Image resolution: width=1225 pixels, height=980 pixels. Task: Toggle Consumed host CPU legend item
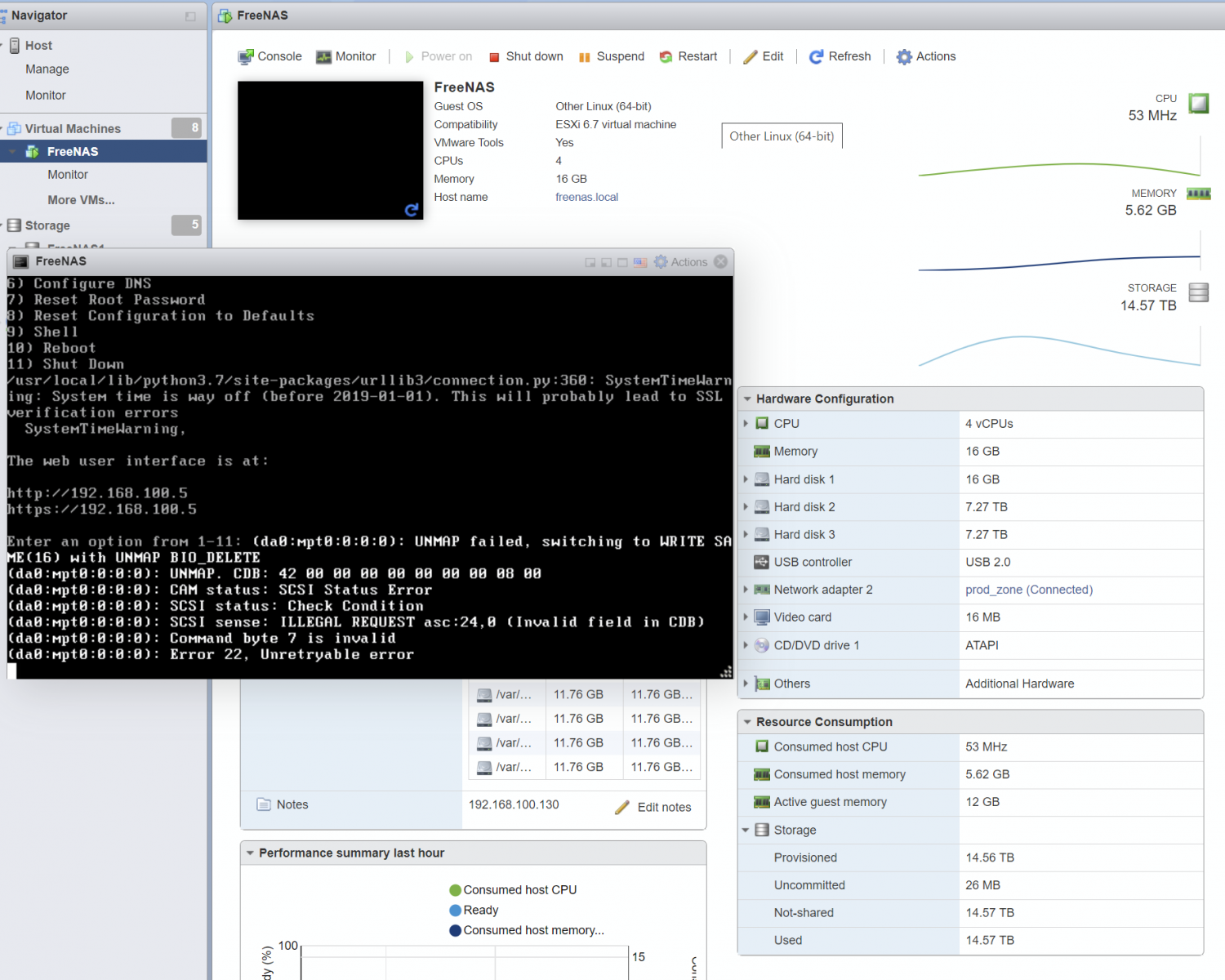(513, 890)
